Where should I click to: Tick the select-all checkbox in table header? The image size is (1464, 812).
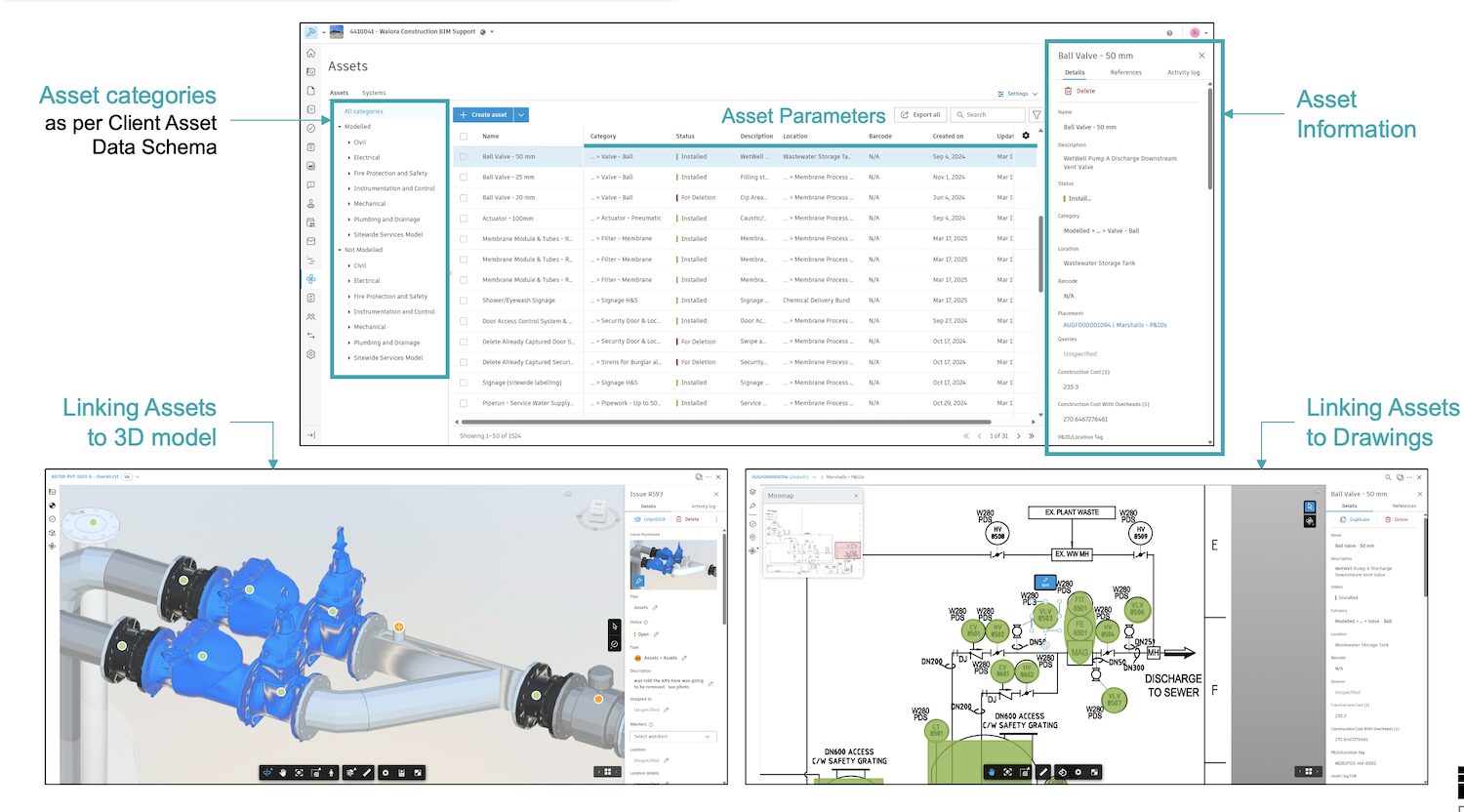(464, 137)
